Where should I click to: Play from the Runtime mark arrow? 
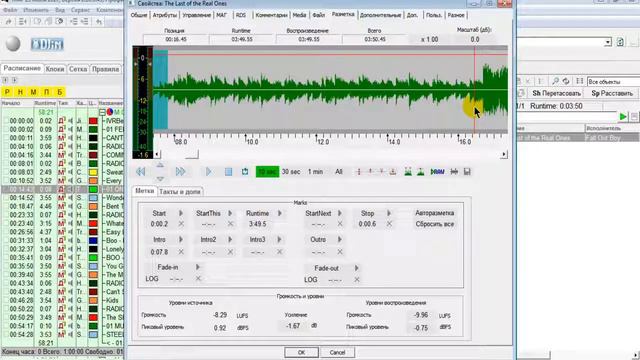point(280,213)
